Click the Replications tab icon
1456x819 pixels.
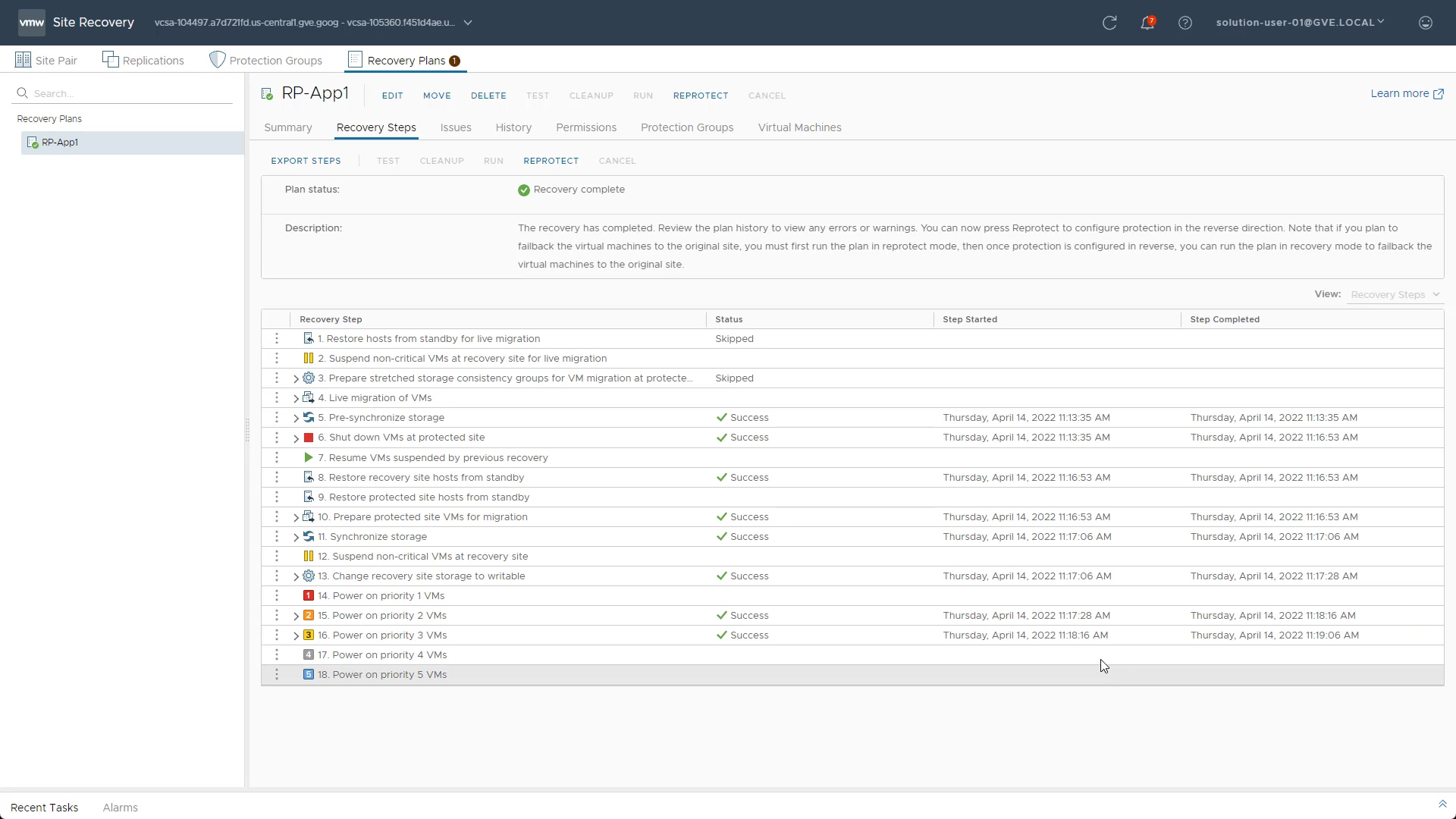(111, 60)
